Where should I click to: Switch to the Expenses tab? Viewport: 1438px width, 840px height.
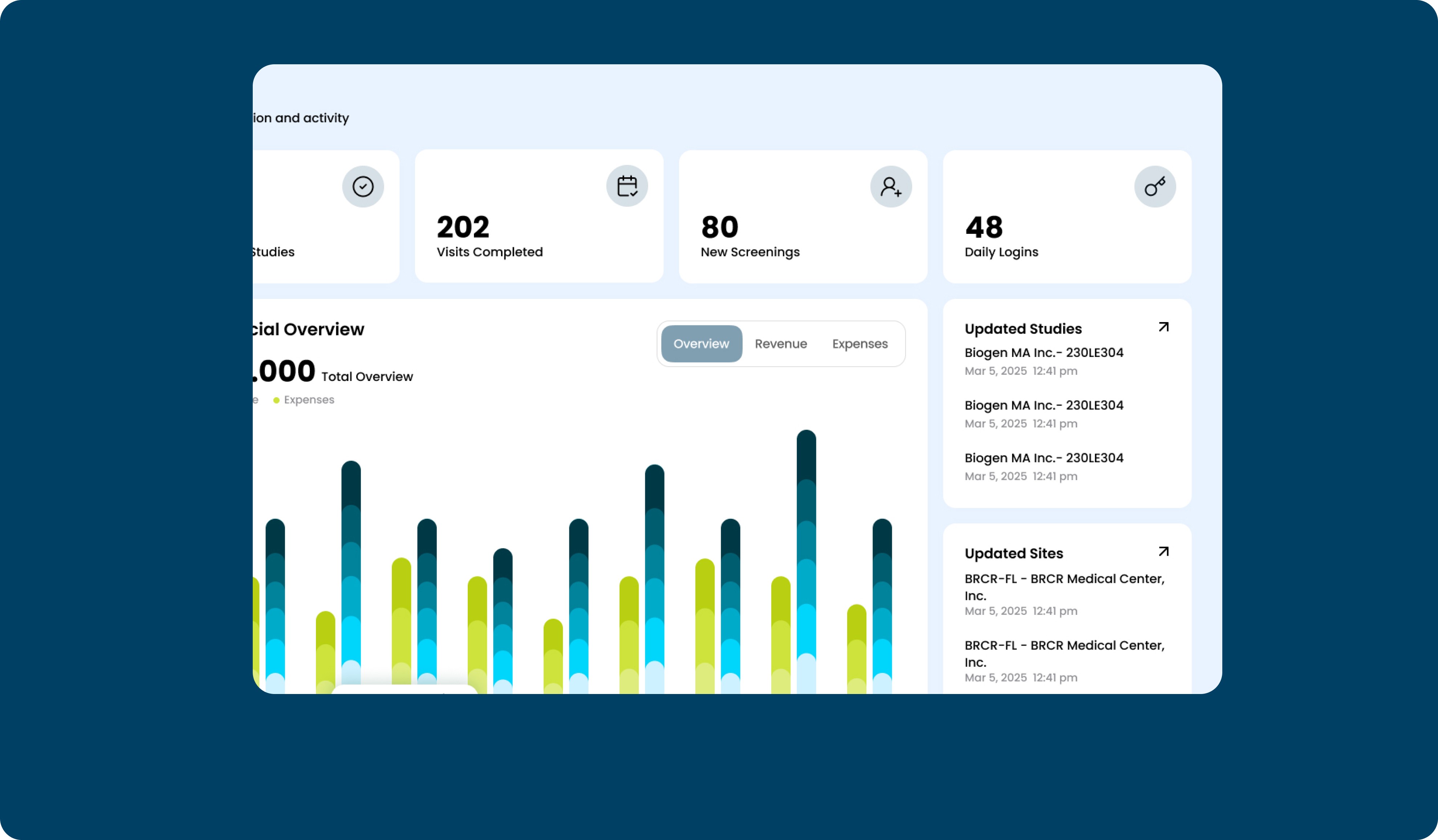click(x=860, y=344)
